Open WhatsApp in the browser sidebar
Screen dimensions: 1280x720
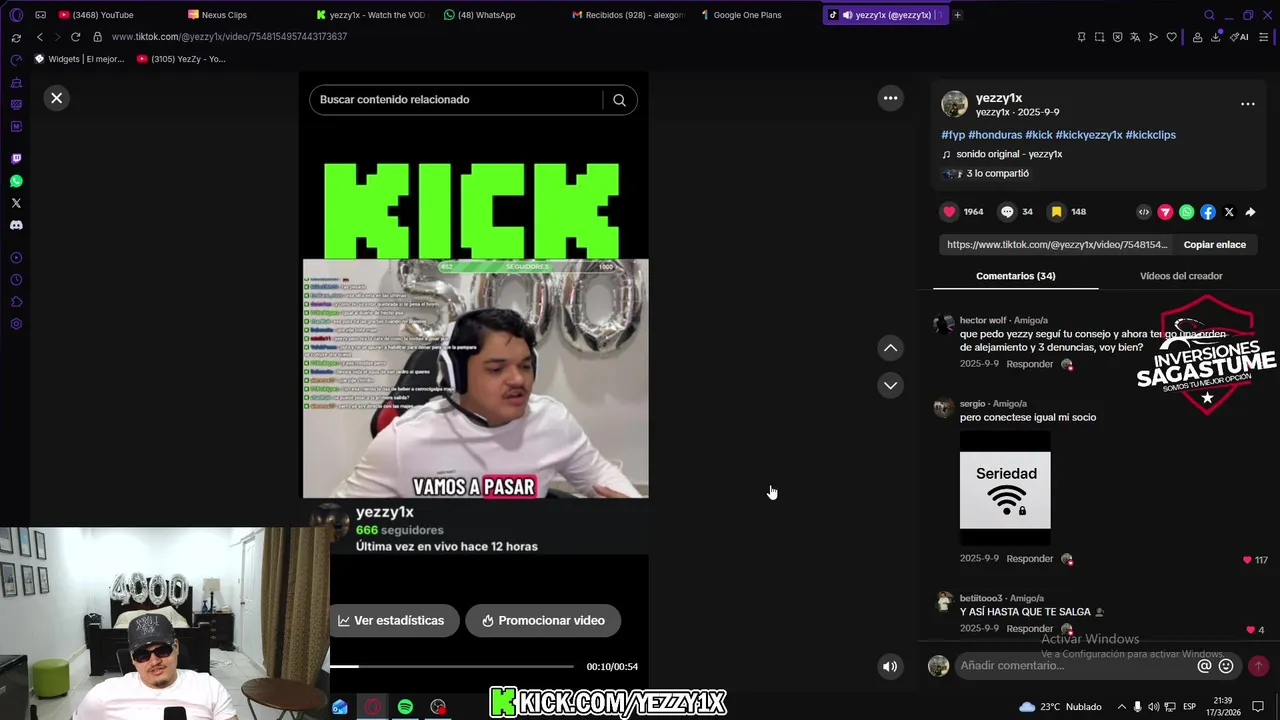(16, 181)
